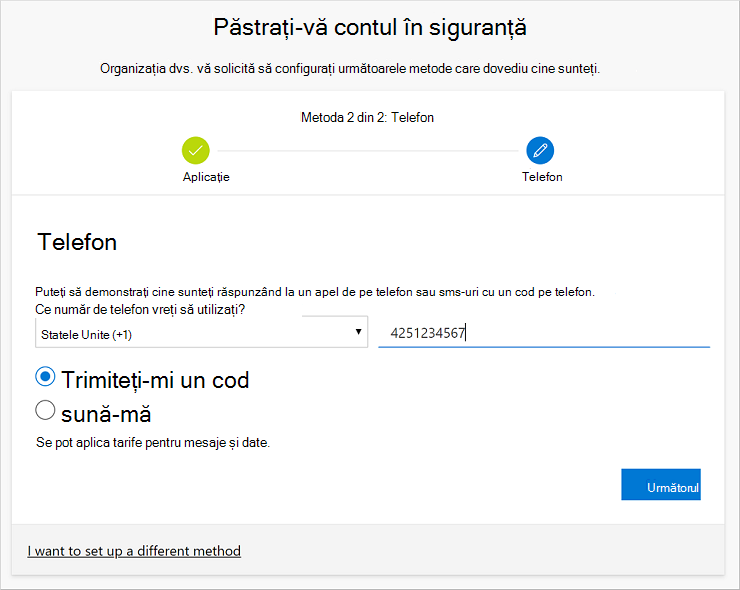Click the phone number field with 4251234567
This screenshot has width=740, height=590.
544,333
